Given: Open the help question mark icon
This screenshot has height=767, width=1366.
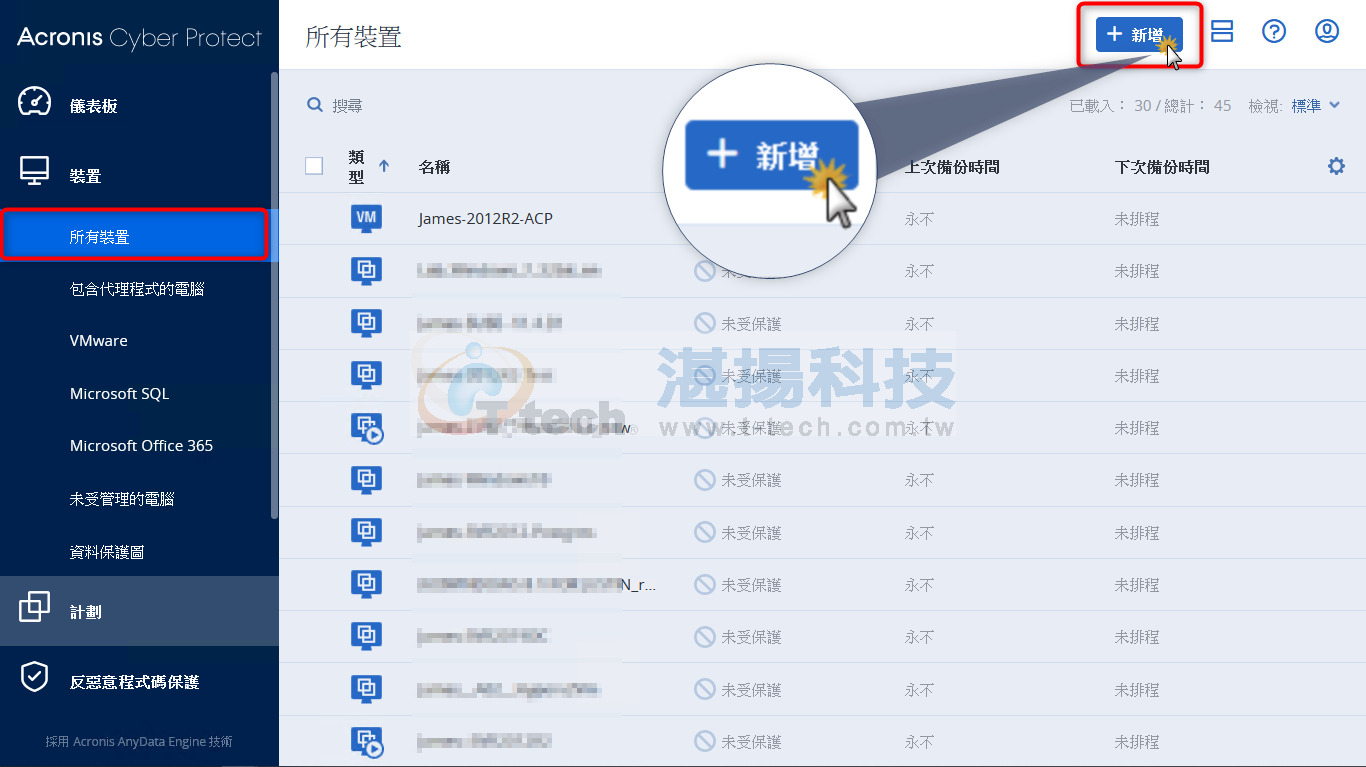Looking at the screenshot, I should [1273, 32].
